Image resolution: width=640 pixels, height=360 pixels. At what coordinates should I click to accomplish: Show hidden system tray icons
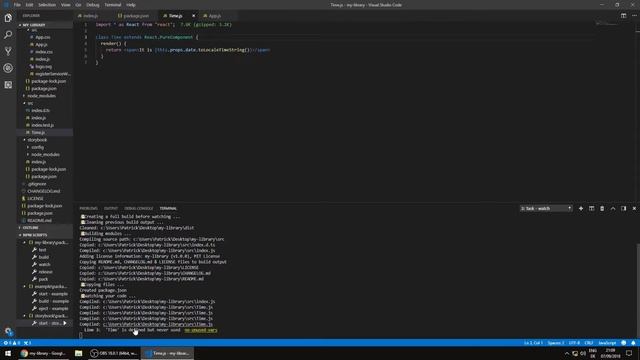(567, 353)
